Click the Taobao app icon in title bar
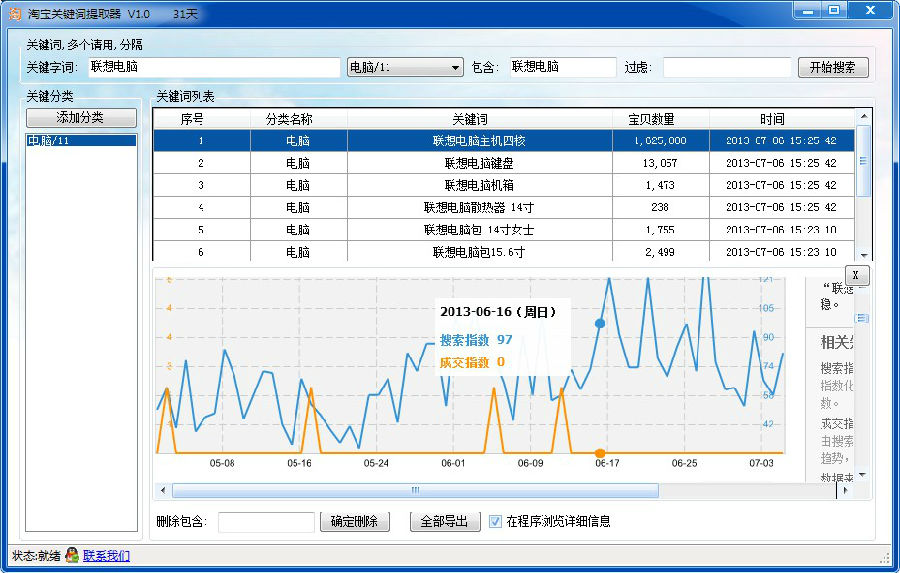Viewport: 900px width, 573px height. tap(14, 14)
